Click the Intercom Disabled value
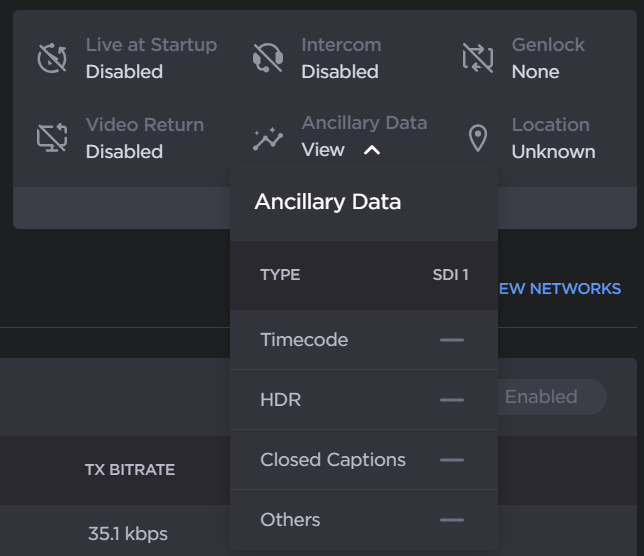This screenshot has height=556, width=644. coord(340,72)
